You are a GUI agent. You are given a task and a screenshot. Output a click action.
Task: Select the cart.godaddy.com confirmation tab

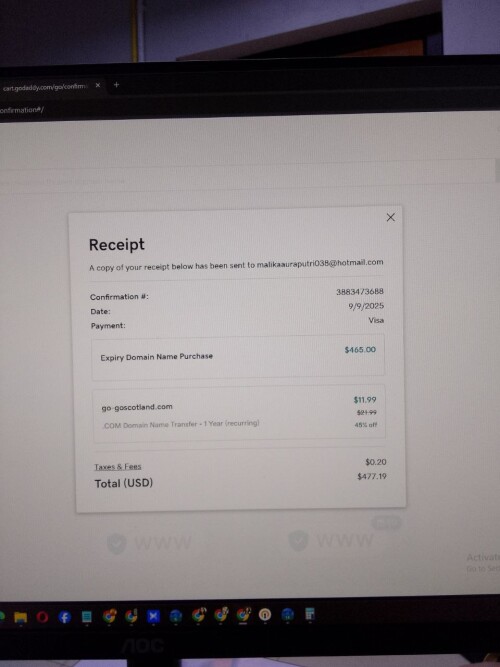[x=45, y=88]
